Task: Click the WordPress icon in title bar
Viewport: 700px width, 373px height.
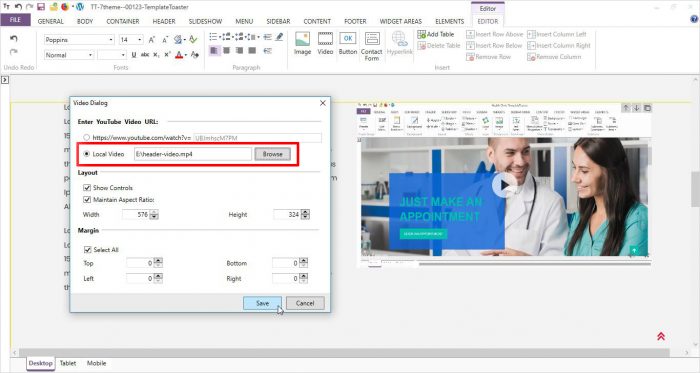Action: 80,7
